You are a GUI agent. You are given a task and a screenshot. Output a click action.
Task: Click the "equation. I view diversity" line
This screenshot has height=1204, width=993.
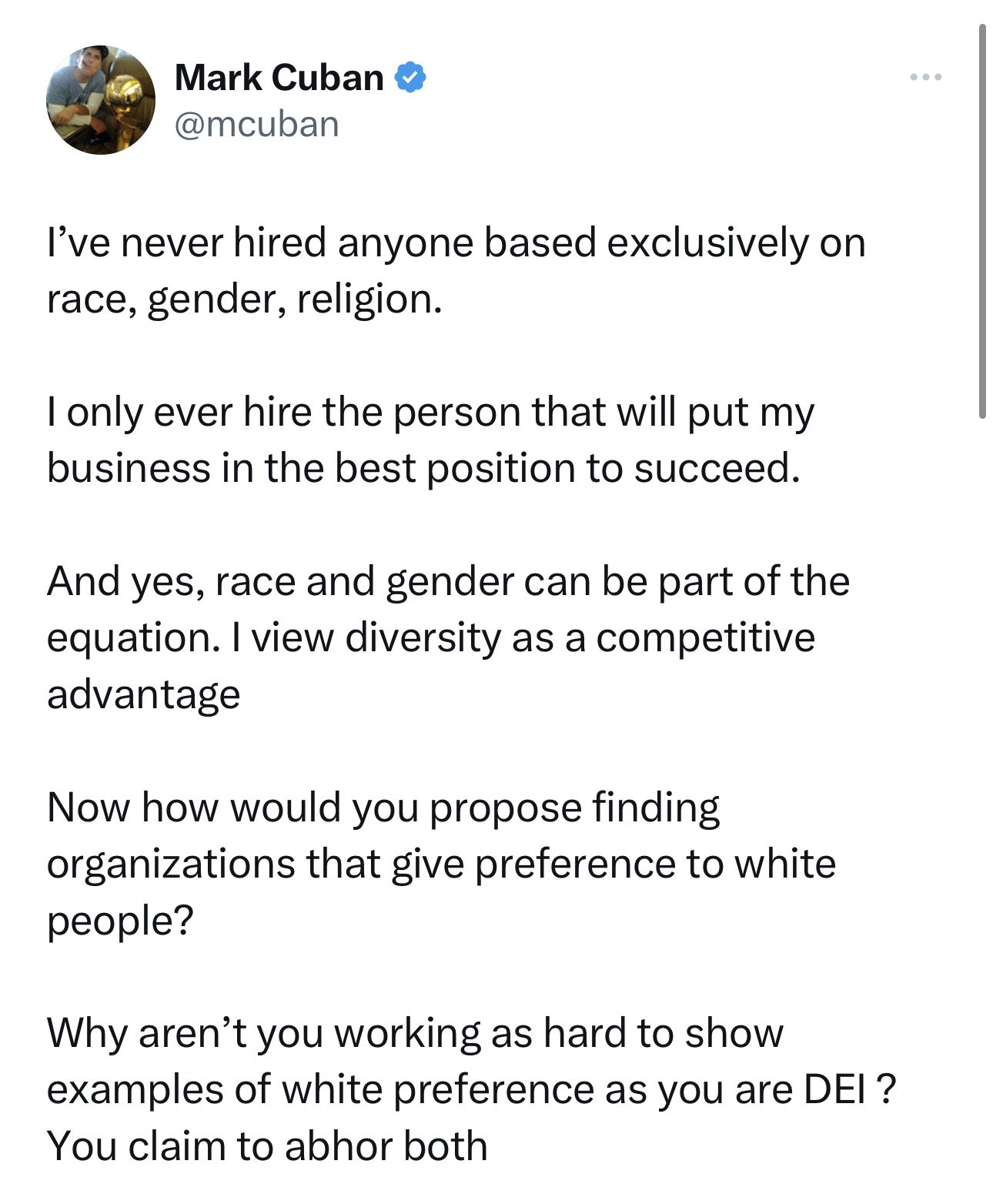coord(430,637)
